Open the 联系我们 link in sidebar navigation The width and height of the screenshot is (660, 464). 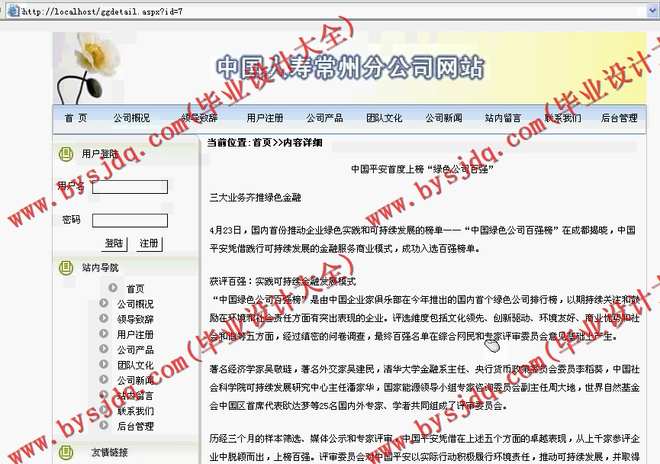click(135, 411)
